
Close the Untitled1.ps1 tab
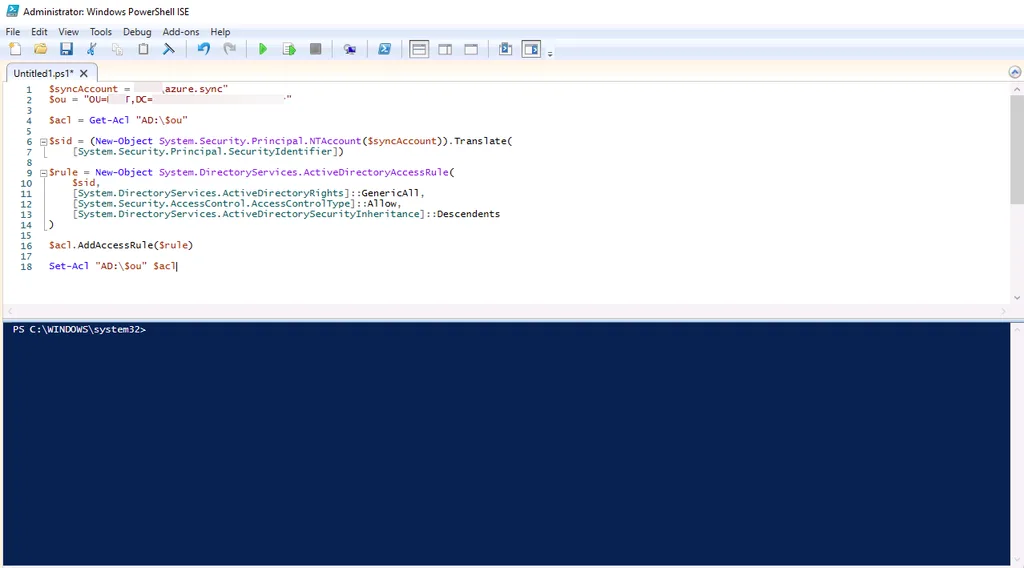84,73
